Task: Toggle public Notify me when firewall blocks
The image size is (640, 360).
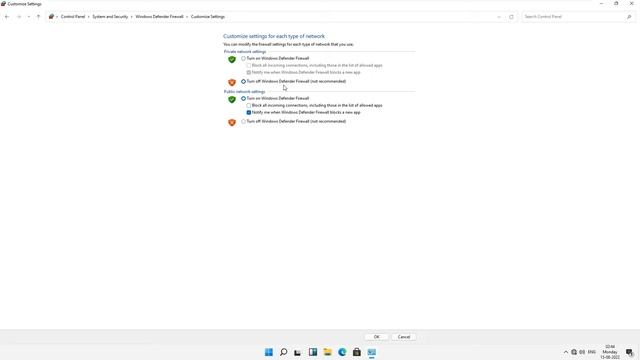Action: [249, 112]
